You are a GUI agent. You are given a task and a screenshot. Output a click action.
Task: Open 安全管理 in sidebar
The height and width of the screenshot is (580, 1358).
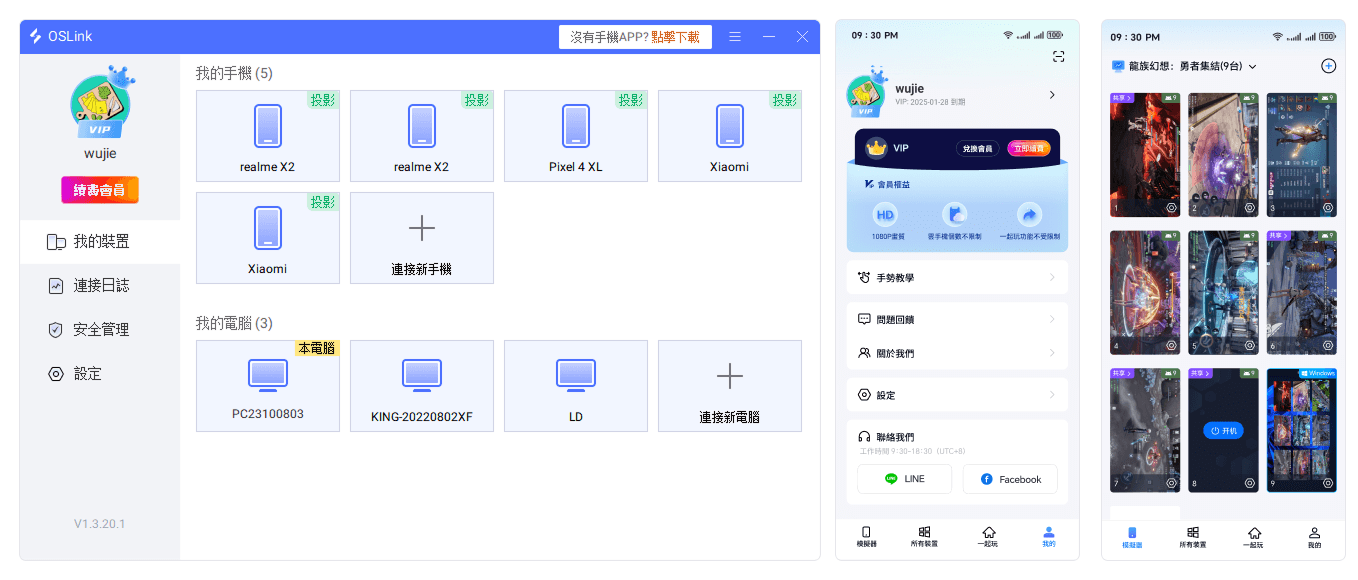coord(101,329)
